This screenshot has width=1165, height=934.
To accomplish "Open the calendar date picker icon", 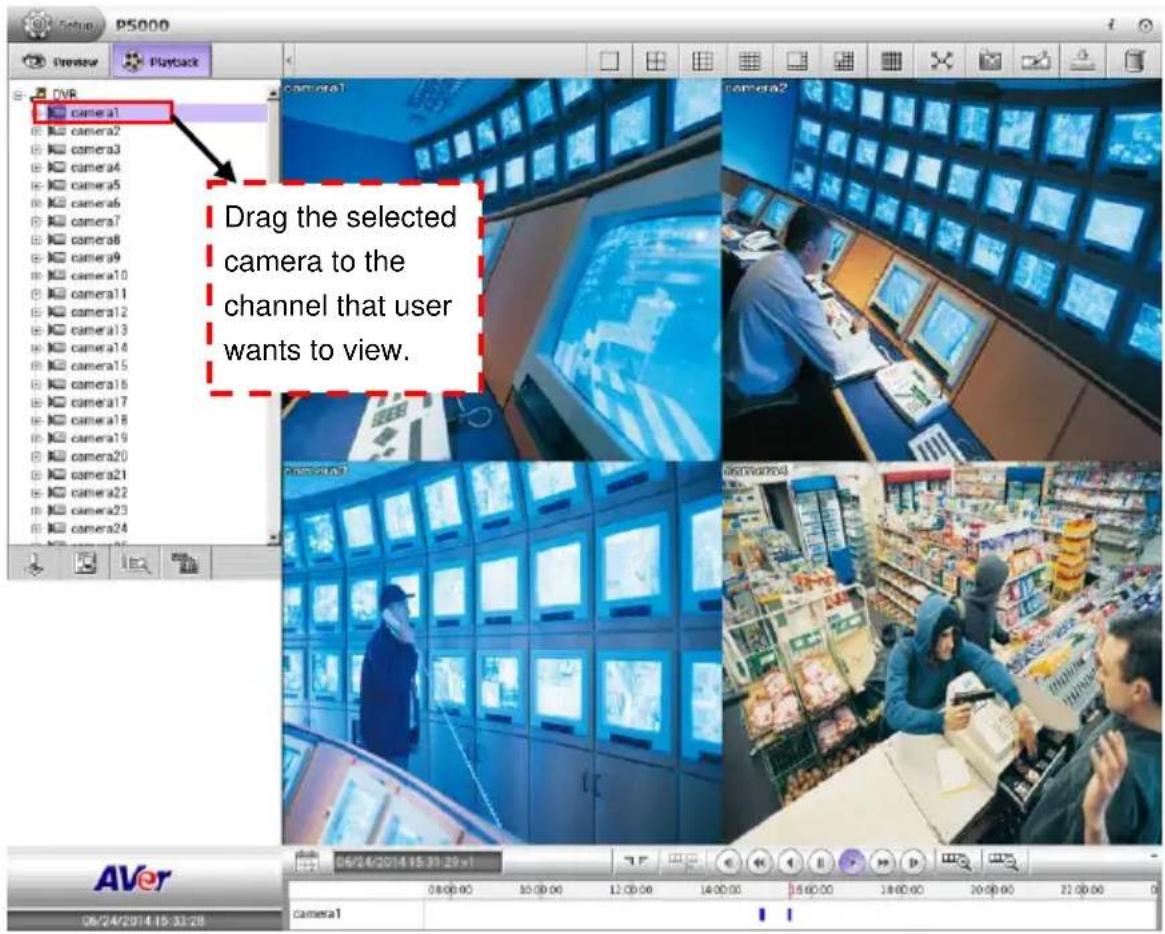I will tap(306, 862).
